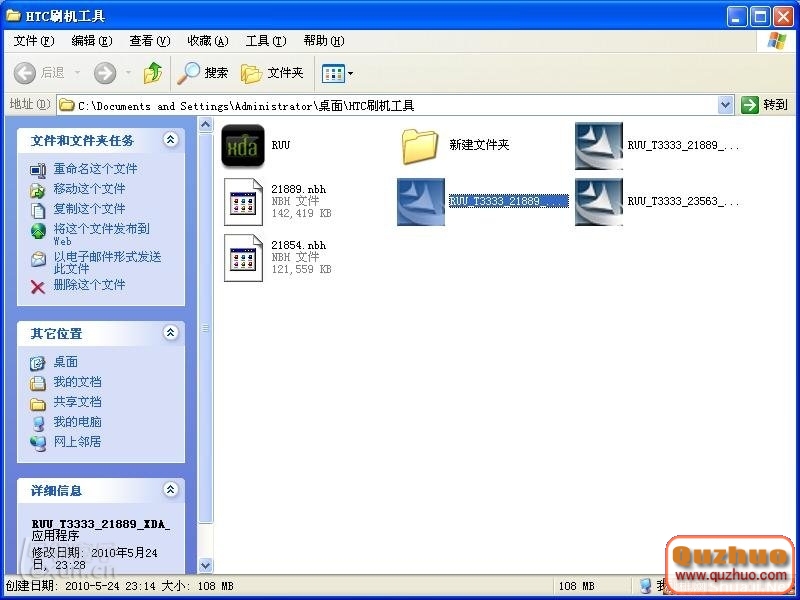Click the RUU xda application name label
This screenshot has width=800, height=600.
[x=281, y=145]
